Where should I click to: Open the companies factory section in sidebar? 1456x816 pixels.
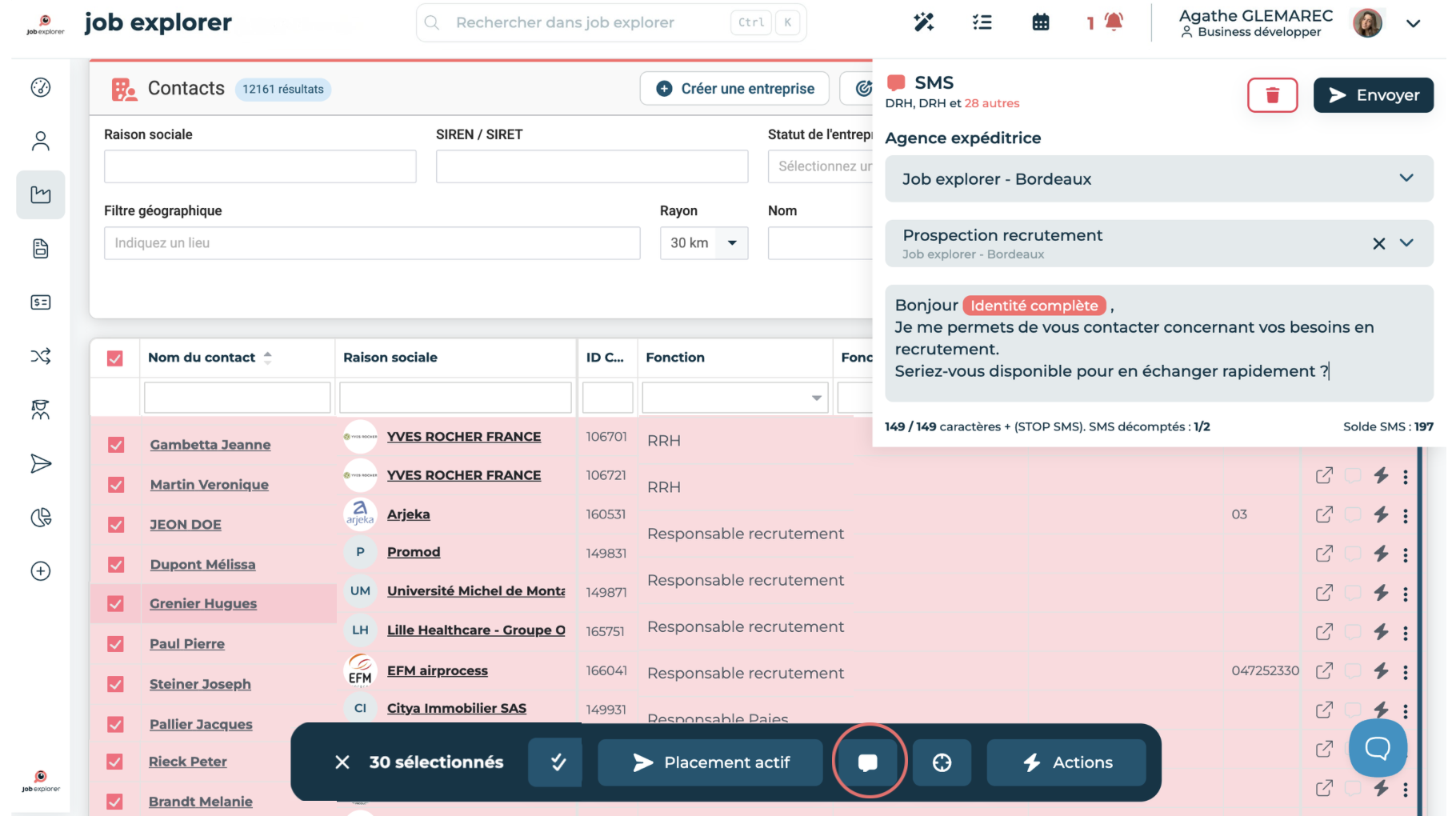pos(41,194)
